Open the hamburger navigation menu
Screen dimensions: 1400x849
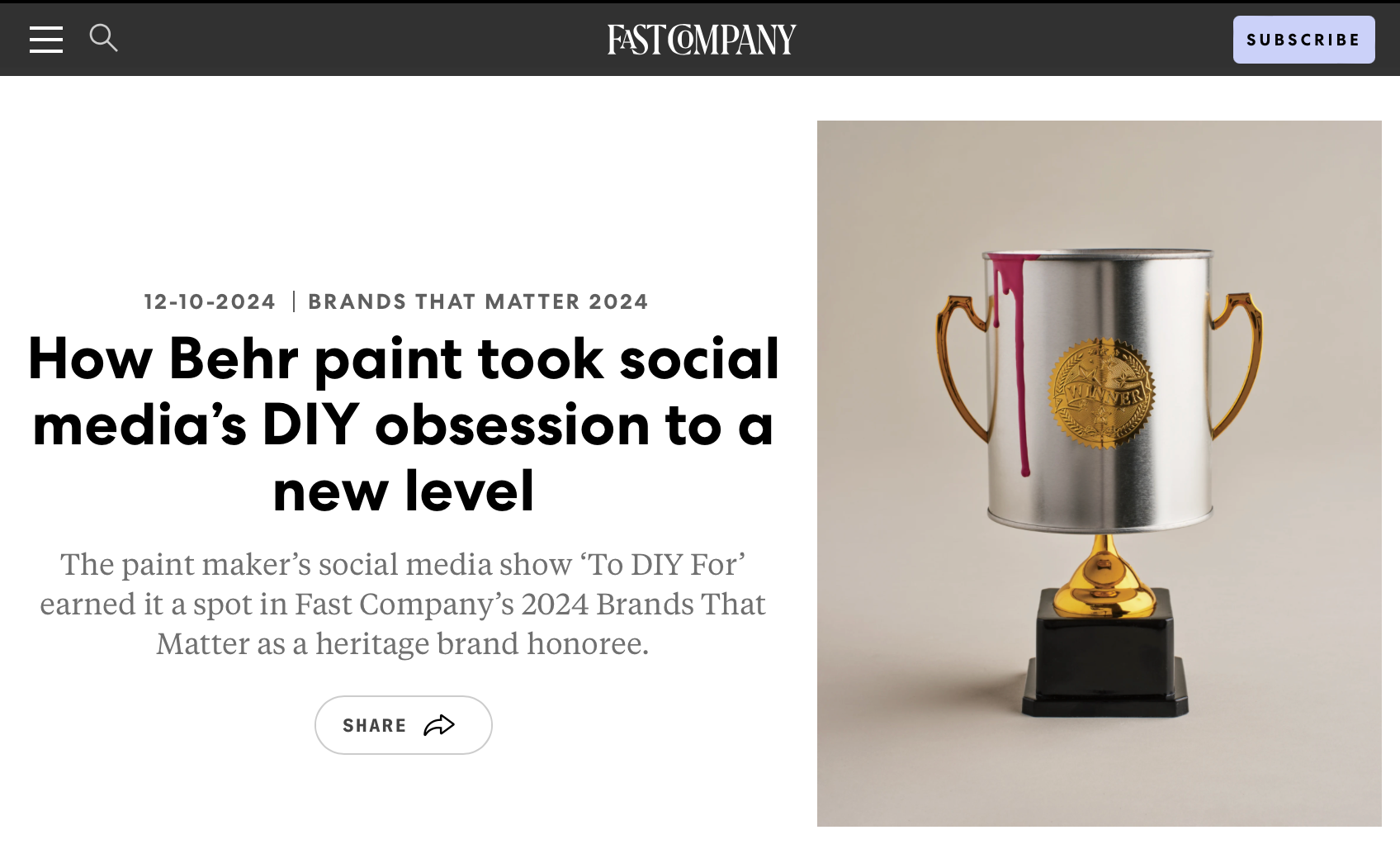click(46, 39)
